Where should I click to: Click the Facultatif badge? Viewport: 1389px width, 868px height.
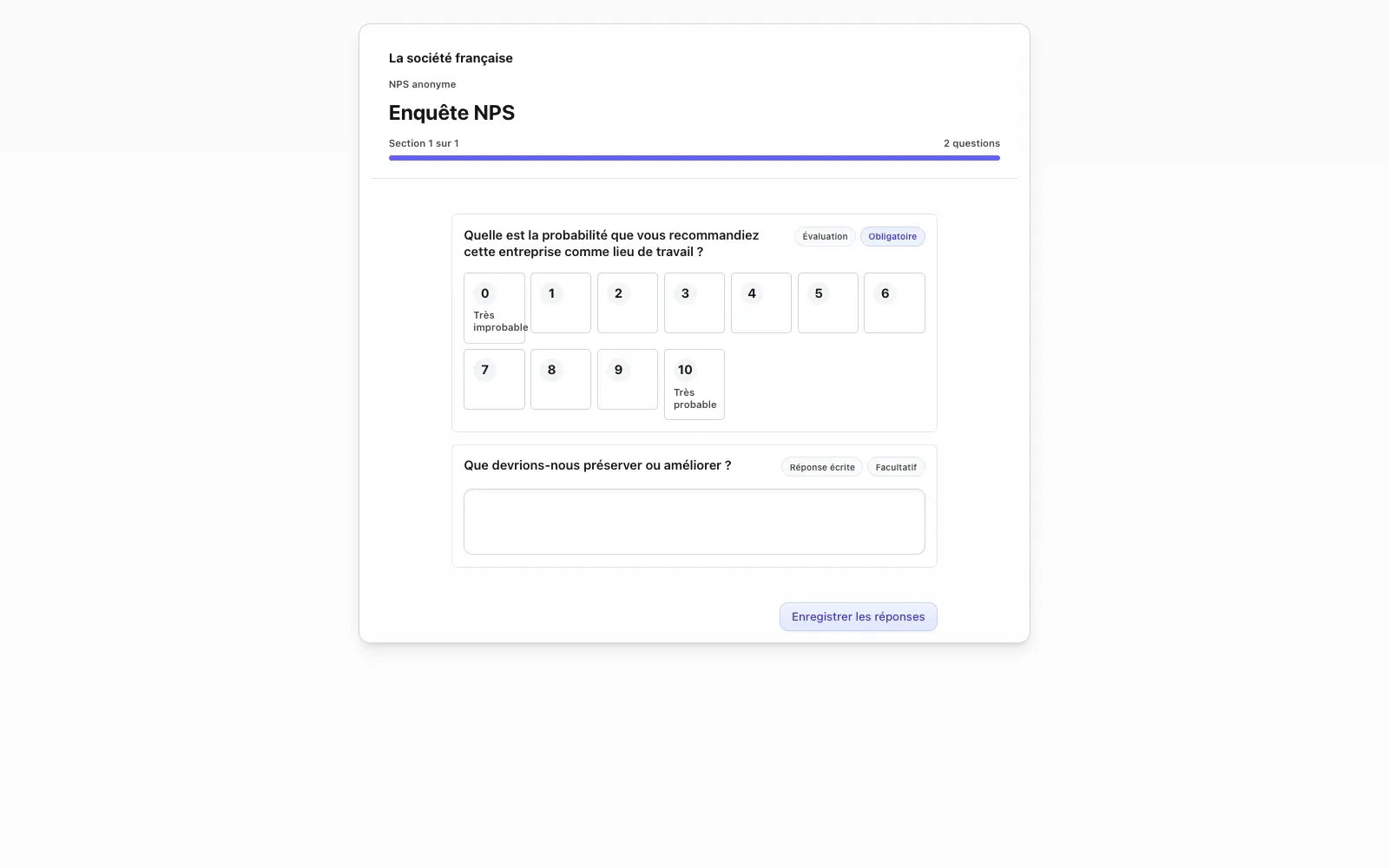[x=896, y=467]
